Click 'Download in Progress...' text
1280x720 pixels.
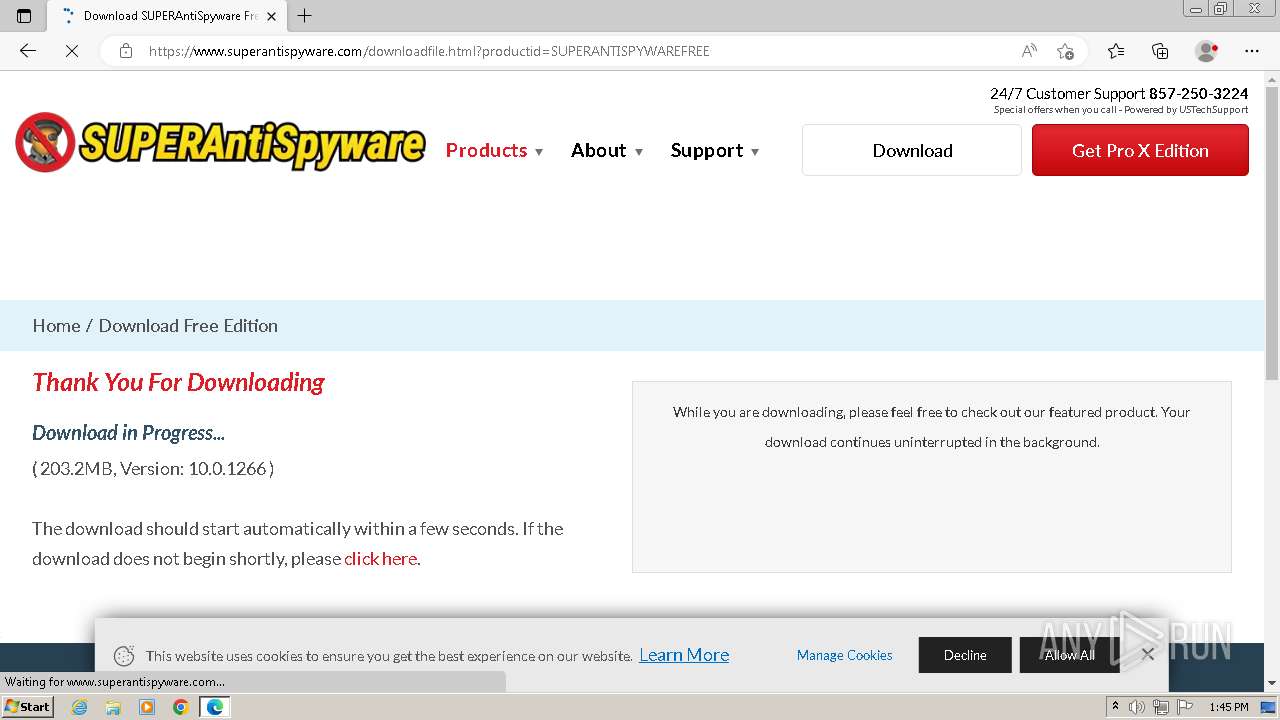pos(128,433)
